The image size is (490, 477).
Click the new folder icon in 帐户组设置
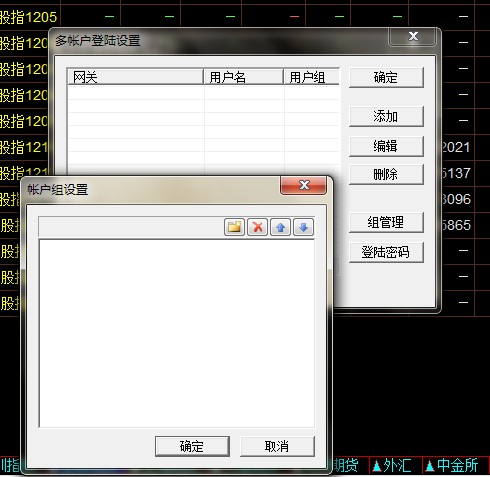pos(234,227)
